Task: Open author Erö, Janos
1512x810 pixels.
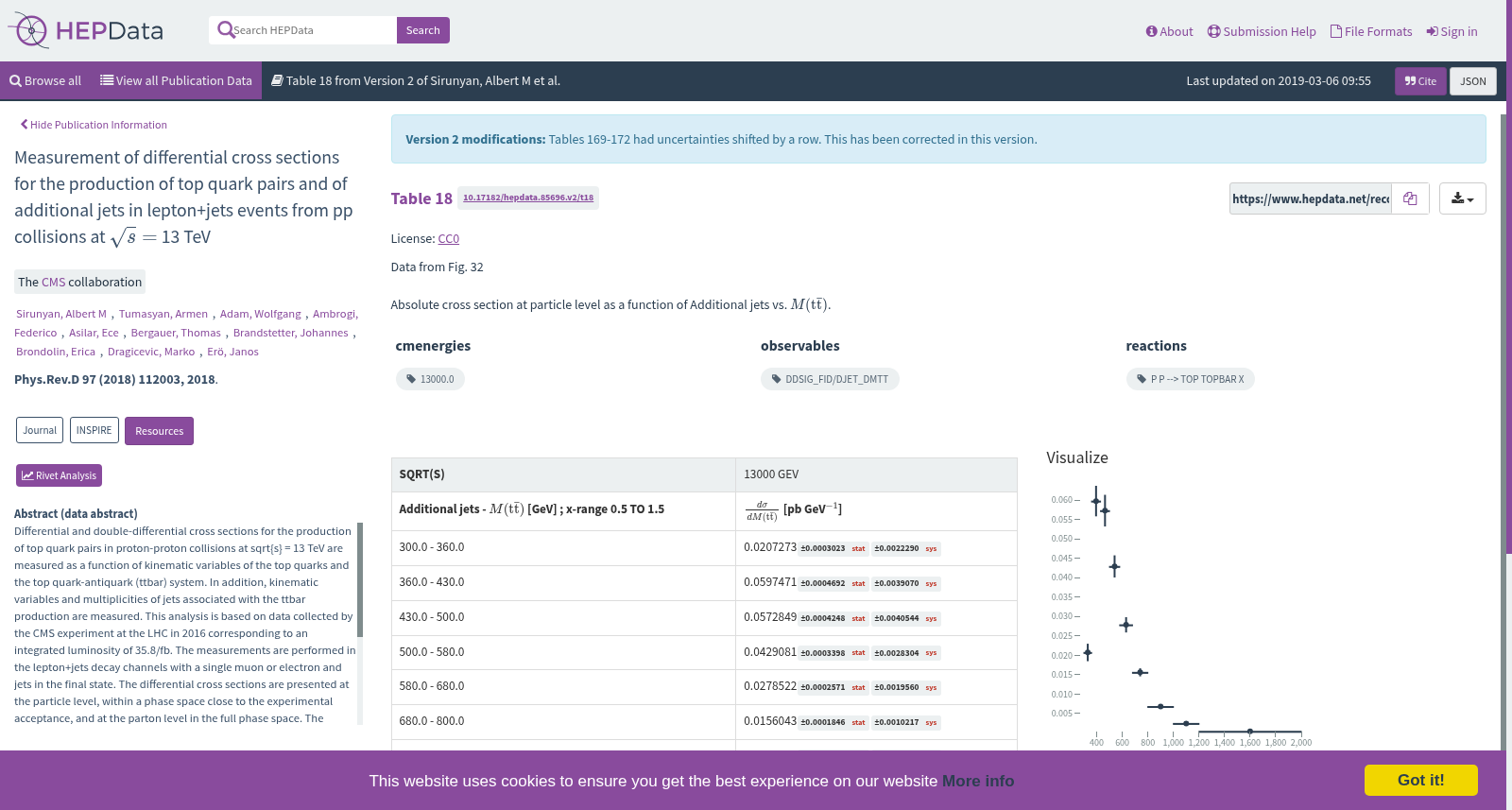Action: coord(232,352)
